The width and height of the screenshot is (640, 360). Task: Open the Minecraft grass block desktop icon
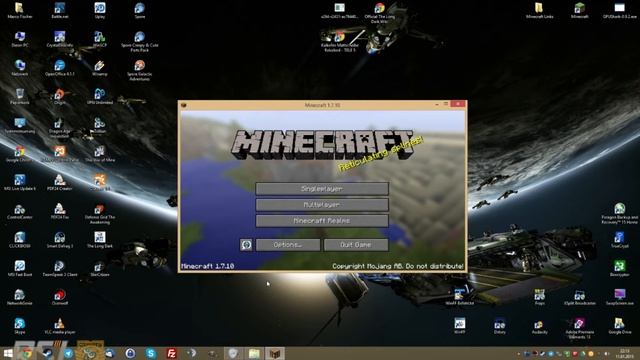point(580,11)
